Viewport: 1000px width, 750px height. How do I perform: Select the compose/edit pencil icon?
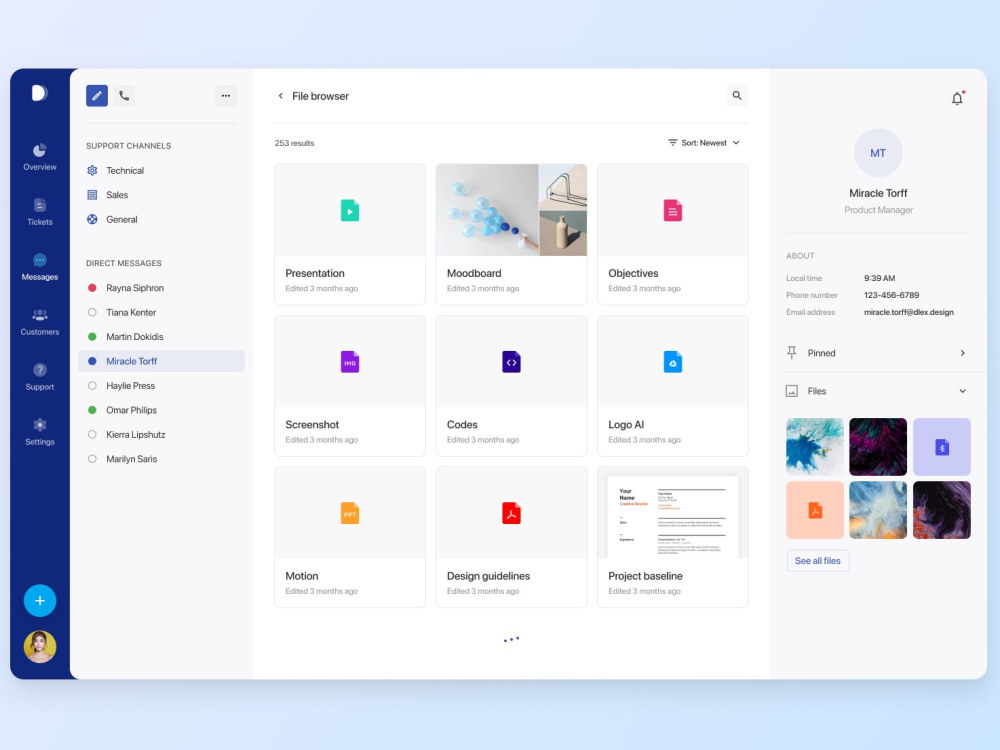96,95
